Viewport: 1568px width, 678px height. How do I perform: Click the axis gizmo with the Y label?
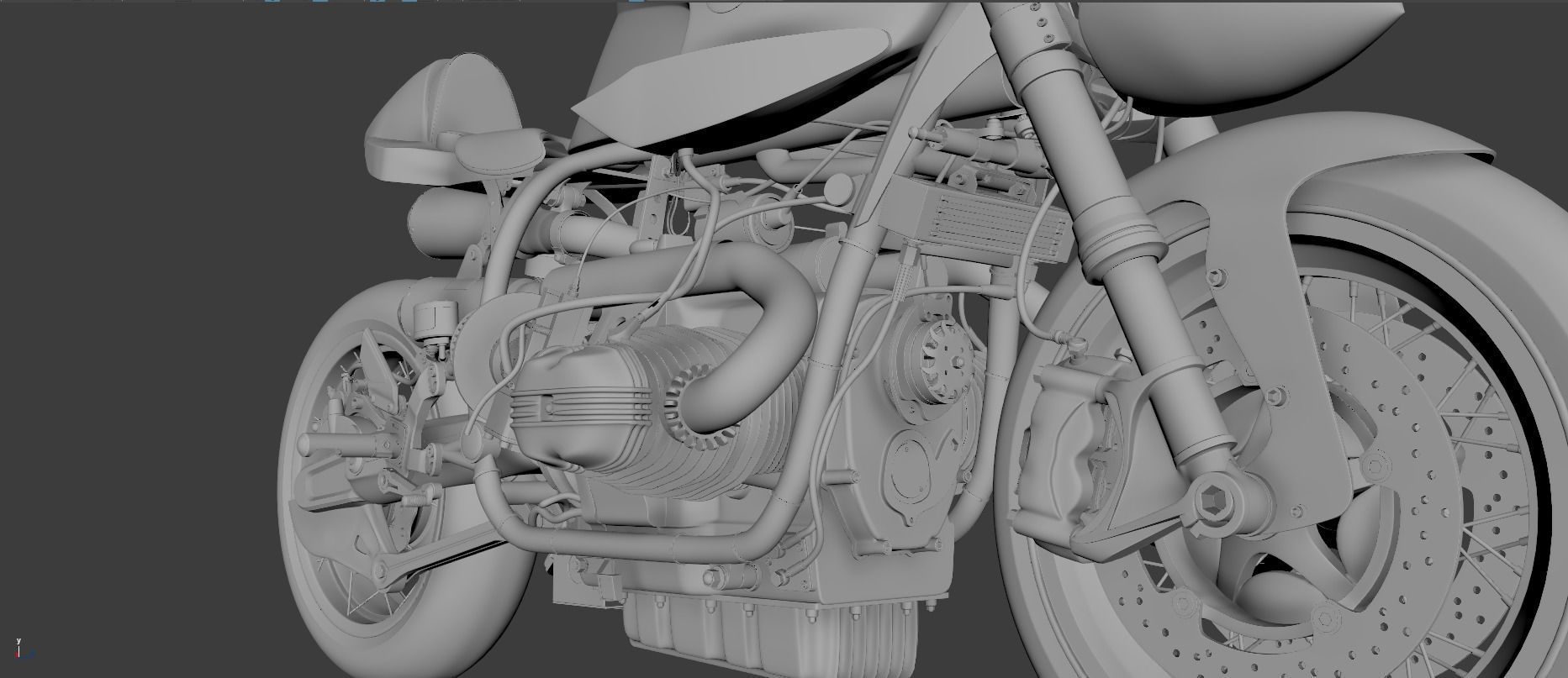pyautogui.click(x=20, y=648)
